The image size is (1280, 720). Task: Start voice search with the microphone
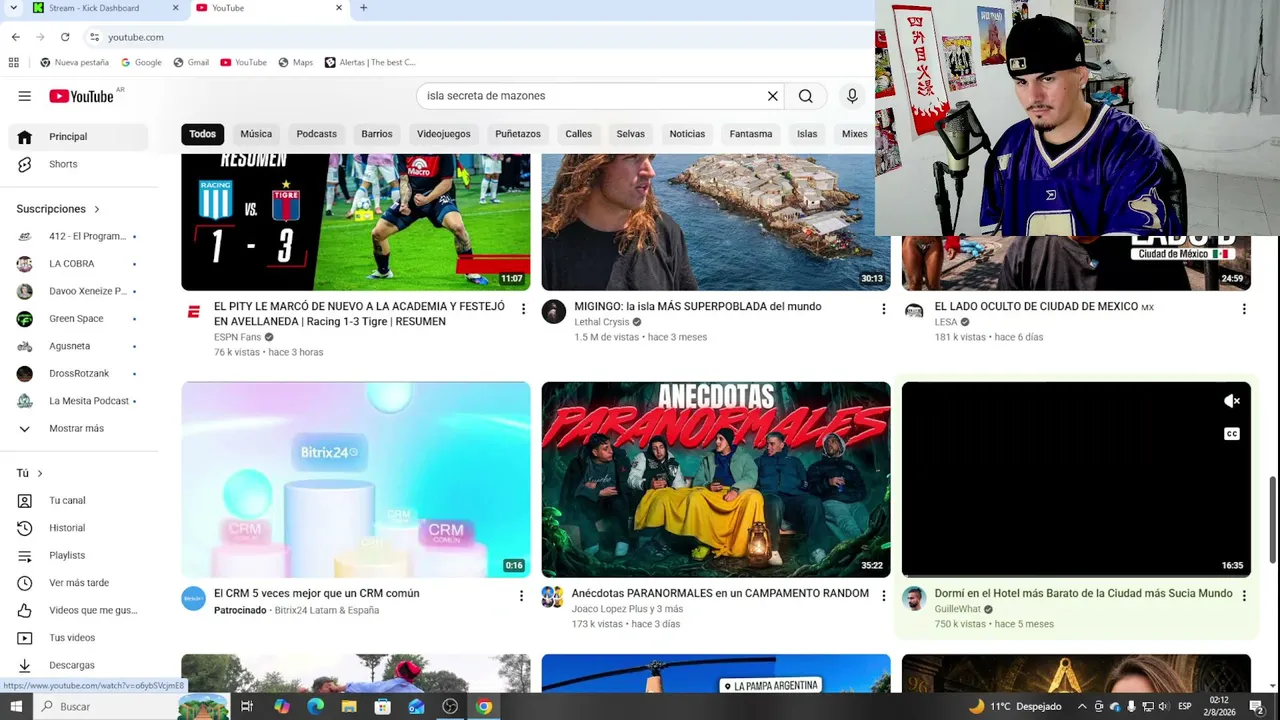(852, 96)
